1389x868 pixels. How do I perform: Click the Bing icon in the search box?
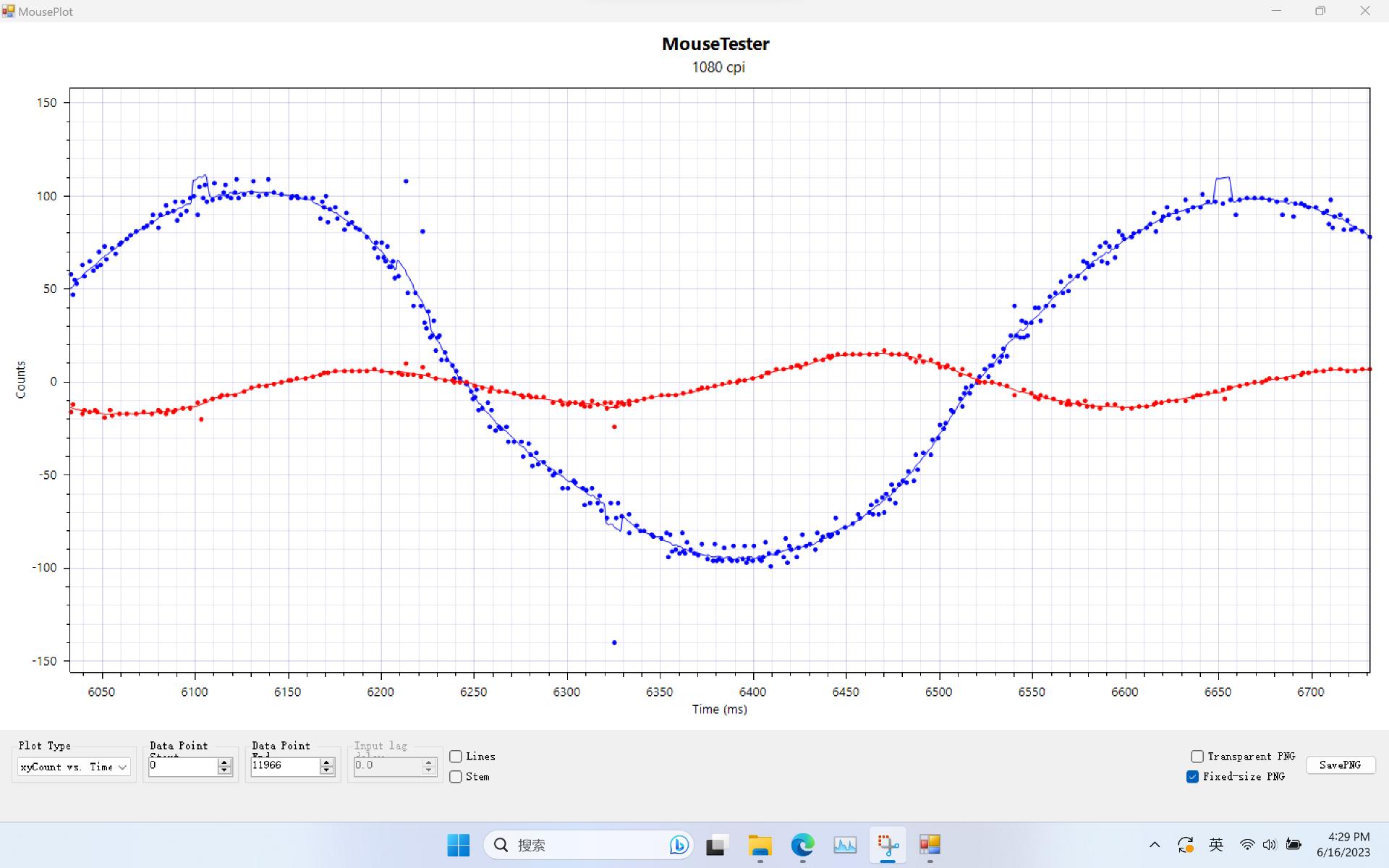(x=679, y=844)
